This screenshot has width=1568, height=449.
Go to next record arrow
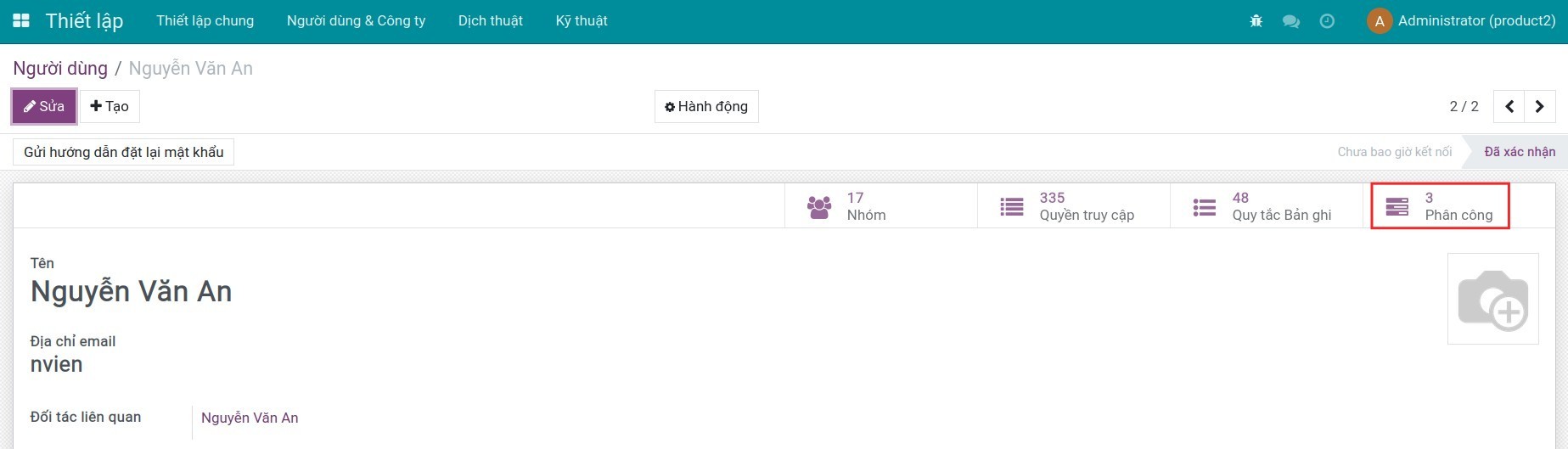tap(1540, 107)
